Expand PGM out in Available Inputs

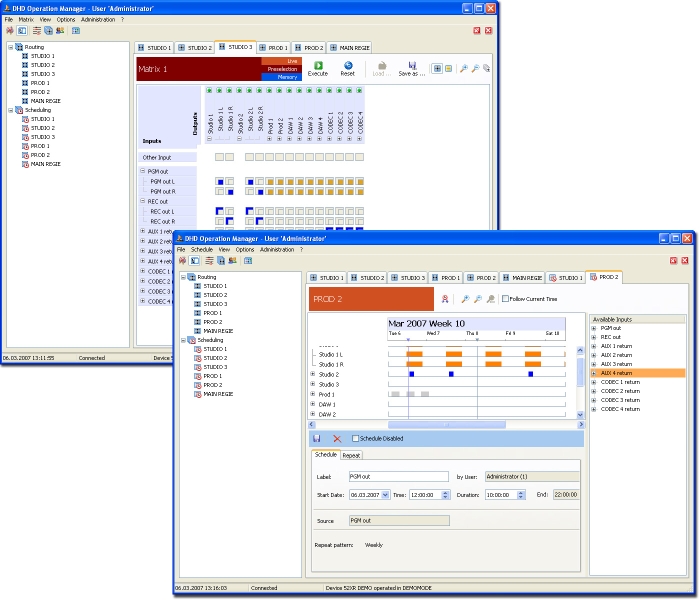click(594, 328)
